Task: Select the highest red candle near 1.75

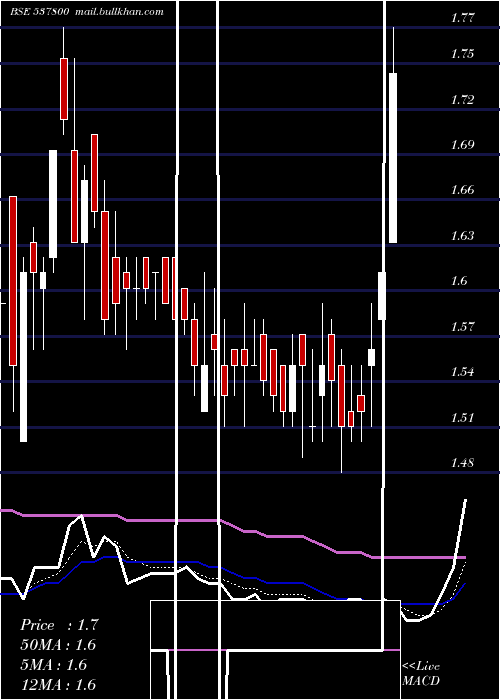Action: coord(64,89)
